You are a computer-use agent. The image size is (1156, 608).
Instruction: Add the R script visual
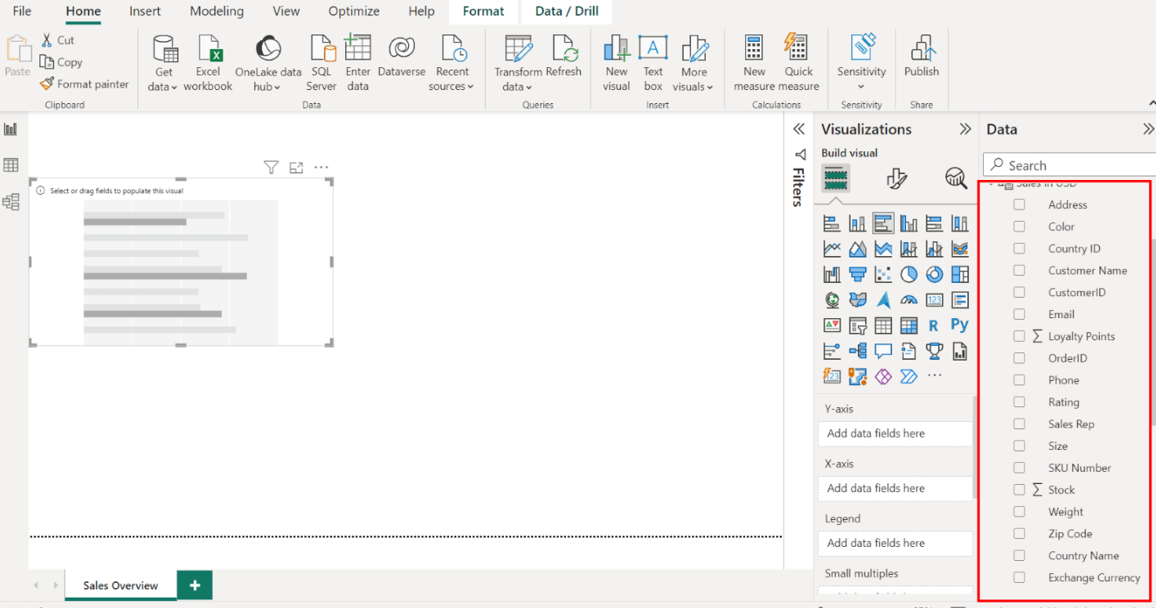point(933,325)
